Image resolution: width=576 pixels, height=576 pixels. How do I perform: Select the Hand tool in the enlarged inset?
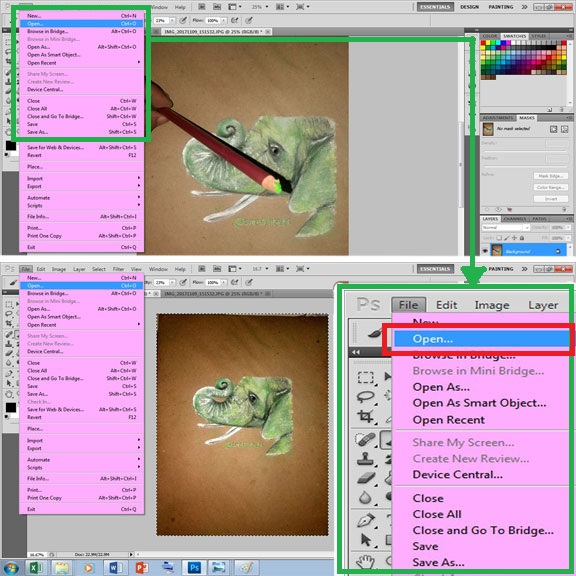pyautogui.click(x=366, y=562)
